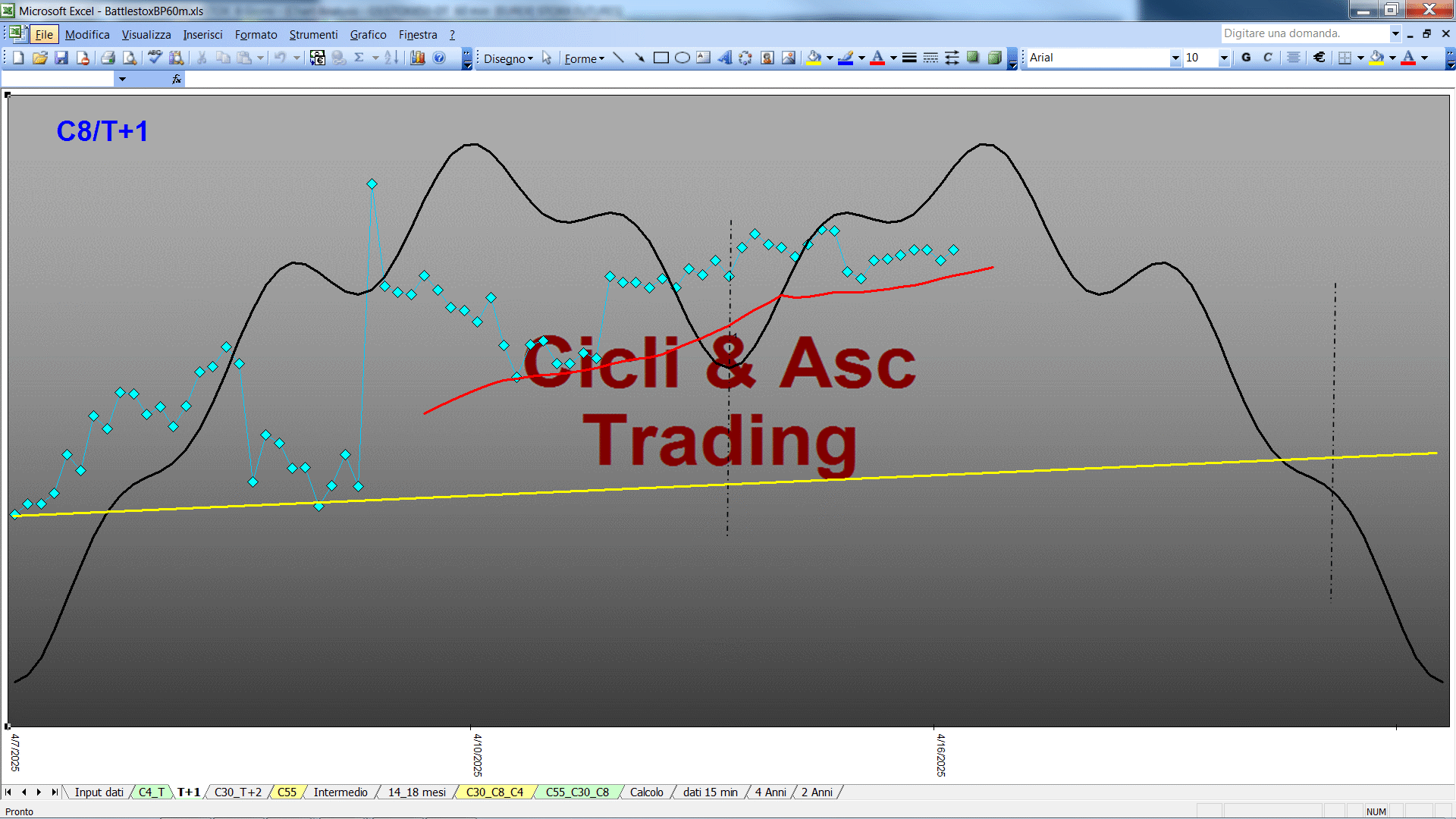Click the Dash Style icon
Screen dimensions: 1456x819
coord(930,58)
